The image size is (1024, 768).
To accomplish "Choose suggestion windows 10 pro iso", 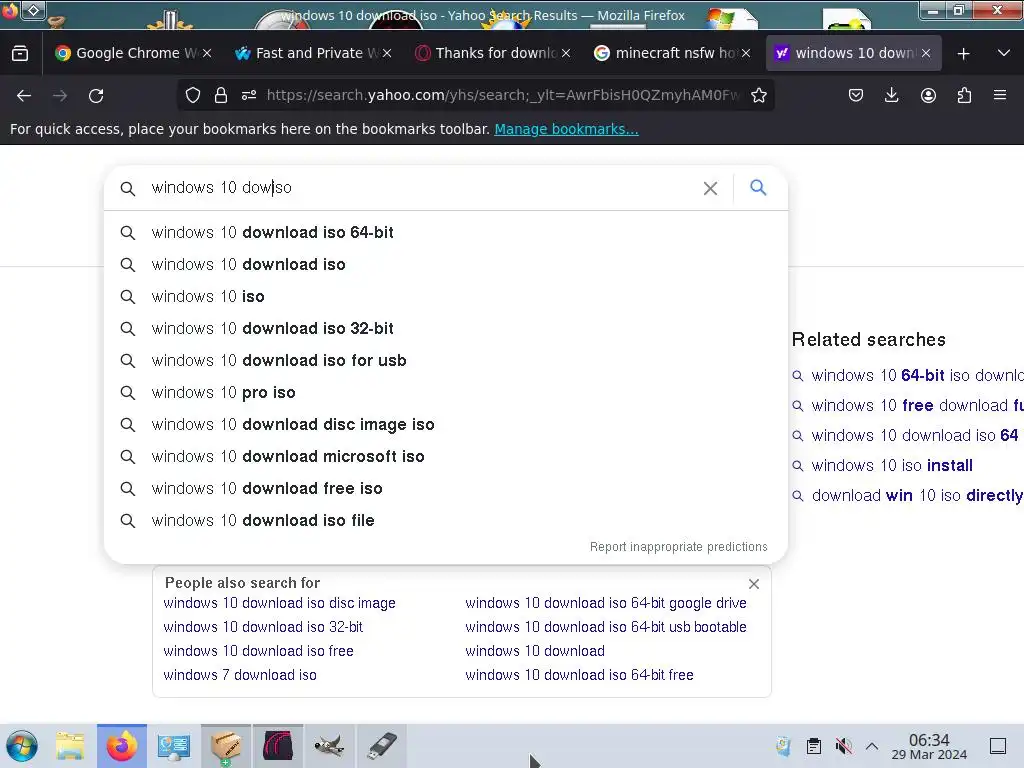I will tap(446, 392).
